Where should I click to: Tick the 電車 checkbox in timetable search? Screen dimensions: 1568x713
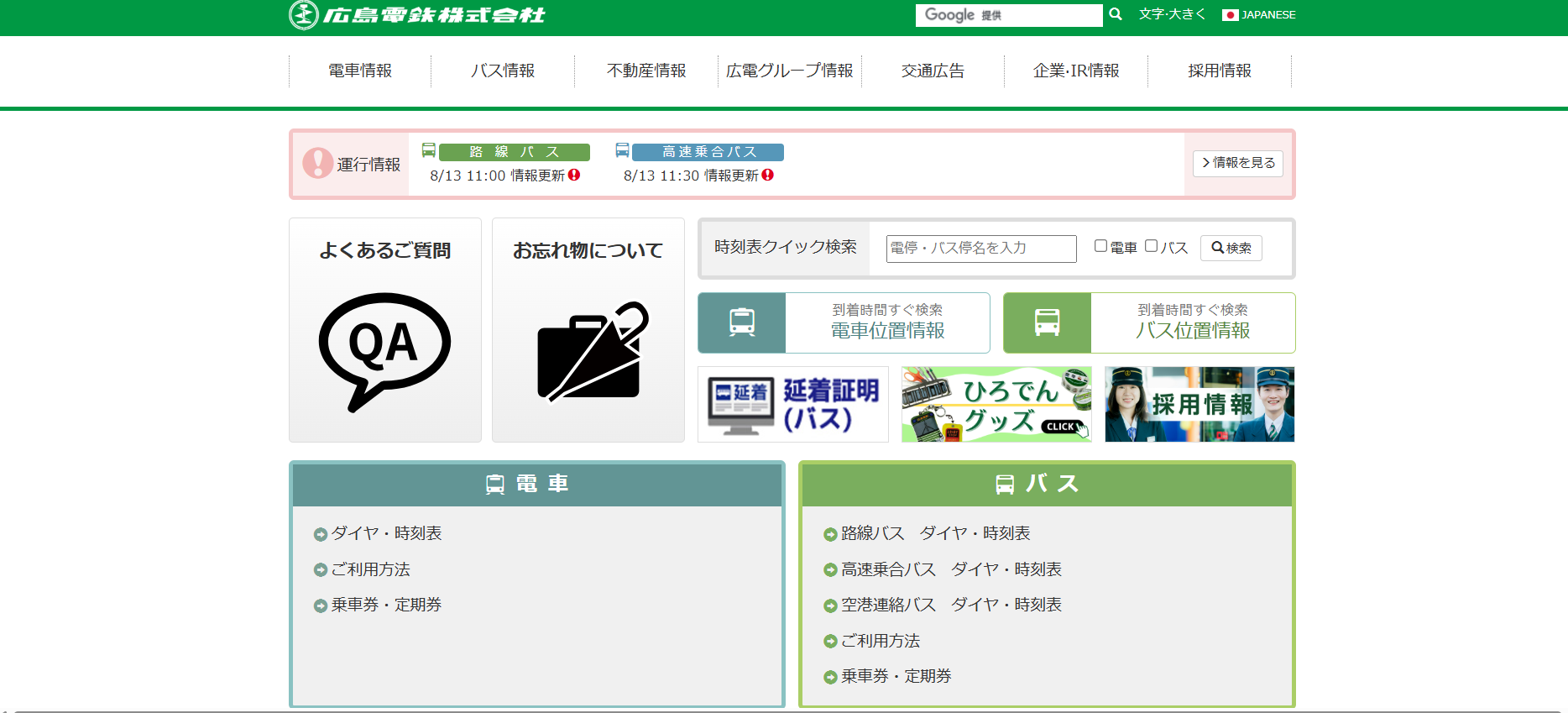(1100, 246)
